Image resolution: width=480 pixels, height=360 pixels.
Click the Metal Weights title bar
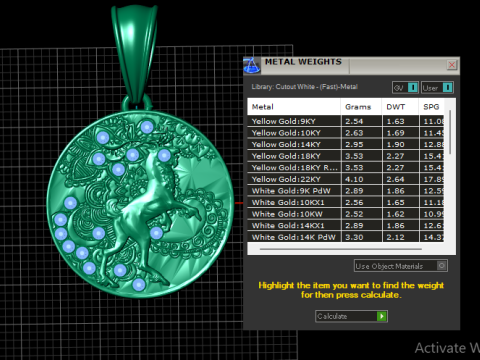[353, 65]
